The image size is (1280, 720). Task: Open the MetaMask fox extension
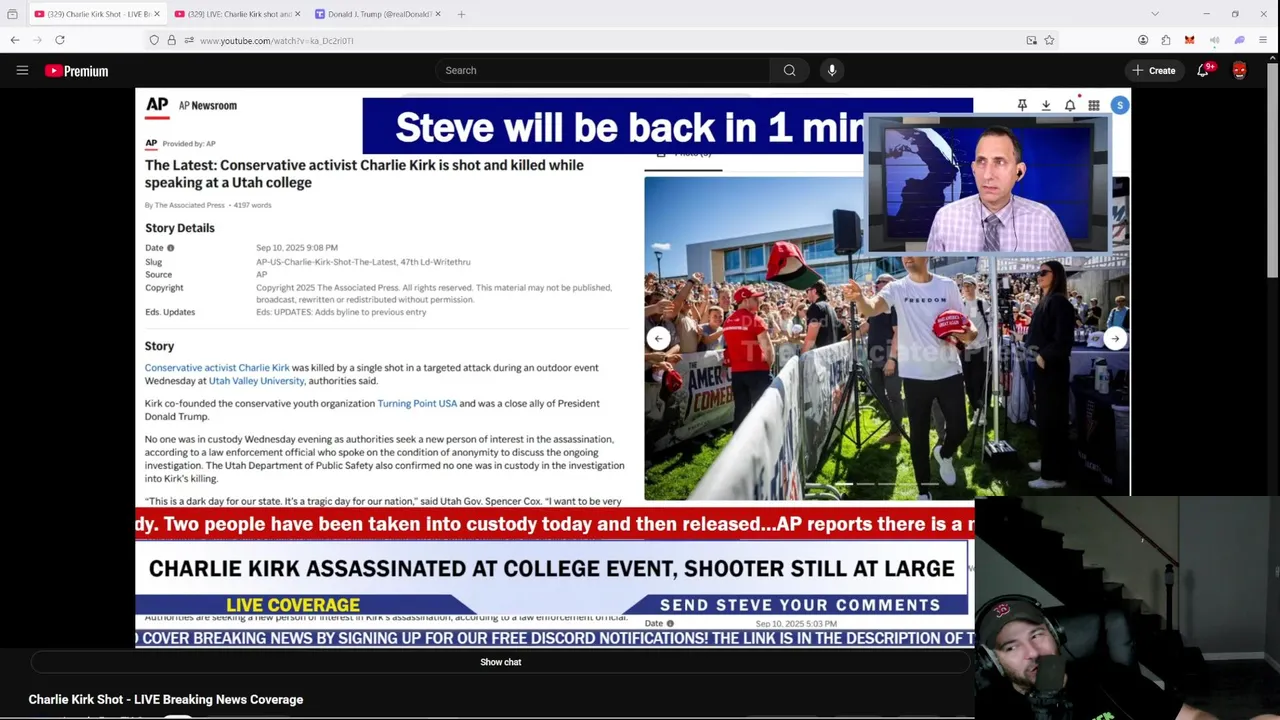1189,40
